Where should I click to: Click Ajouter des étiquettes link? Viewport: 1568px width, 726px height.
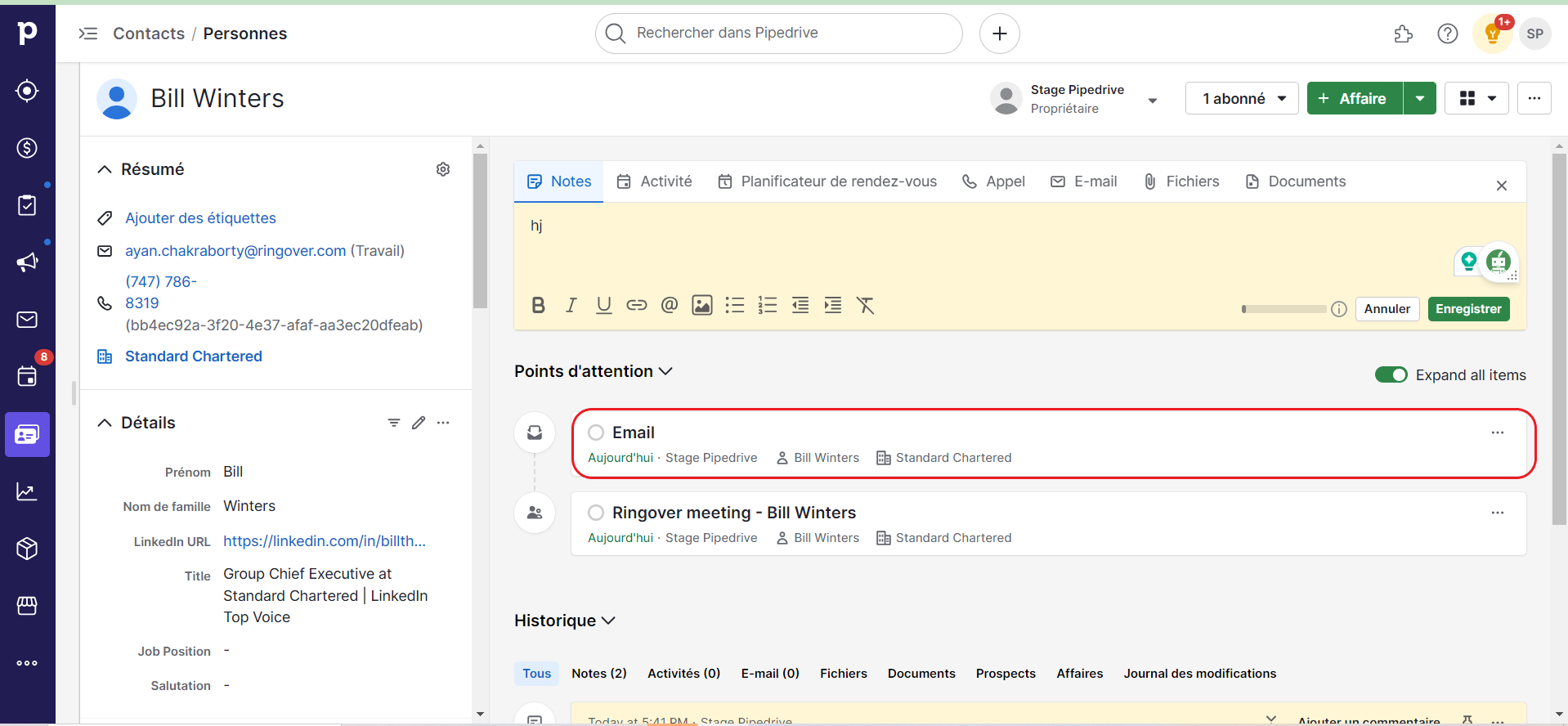[x=200, y=218]
